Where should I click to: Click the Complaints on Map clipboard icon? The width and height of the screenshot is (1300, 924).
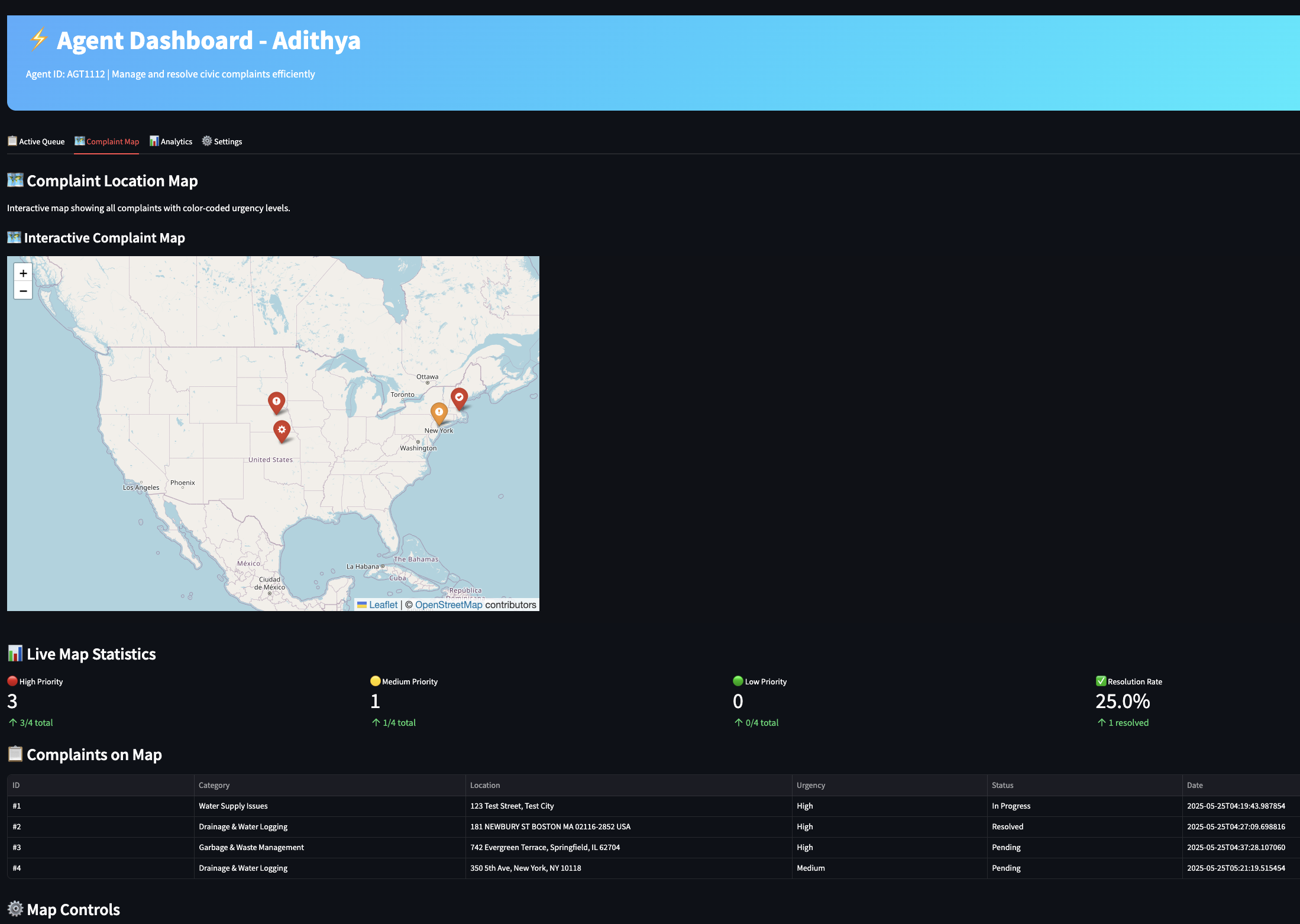pyautogui.click(x=14, y=754)
